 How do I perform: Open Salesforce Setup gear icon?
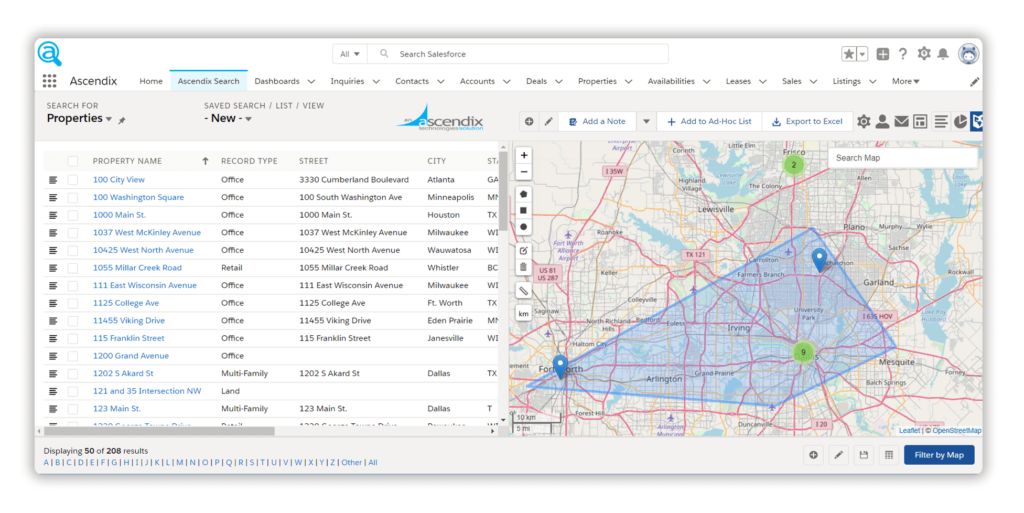tap(923, 54)
